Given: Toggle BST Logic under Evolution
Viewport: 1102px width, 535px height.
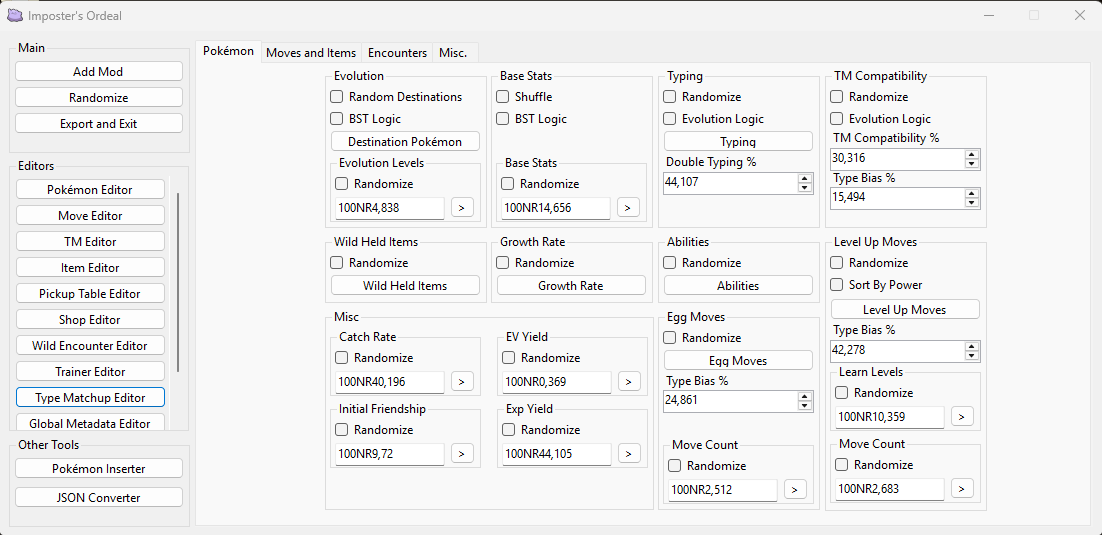Looking at the screenshot, I should 337,119.
